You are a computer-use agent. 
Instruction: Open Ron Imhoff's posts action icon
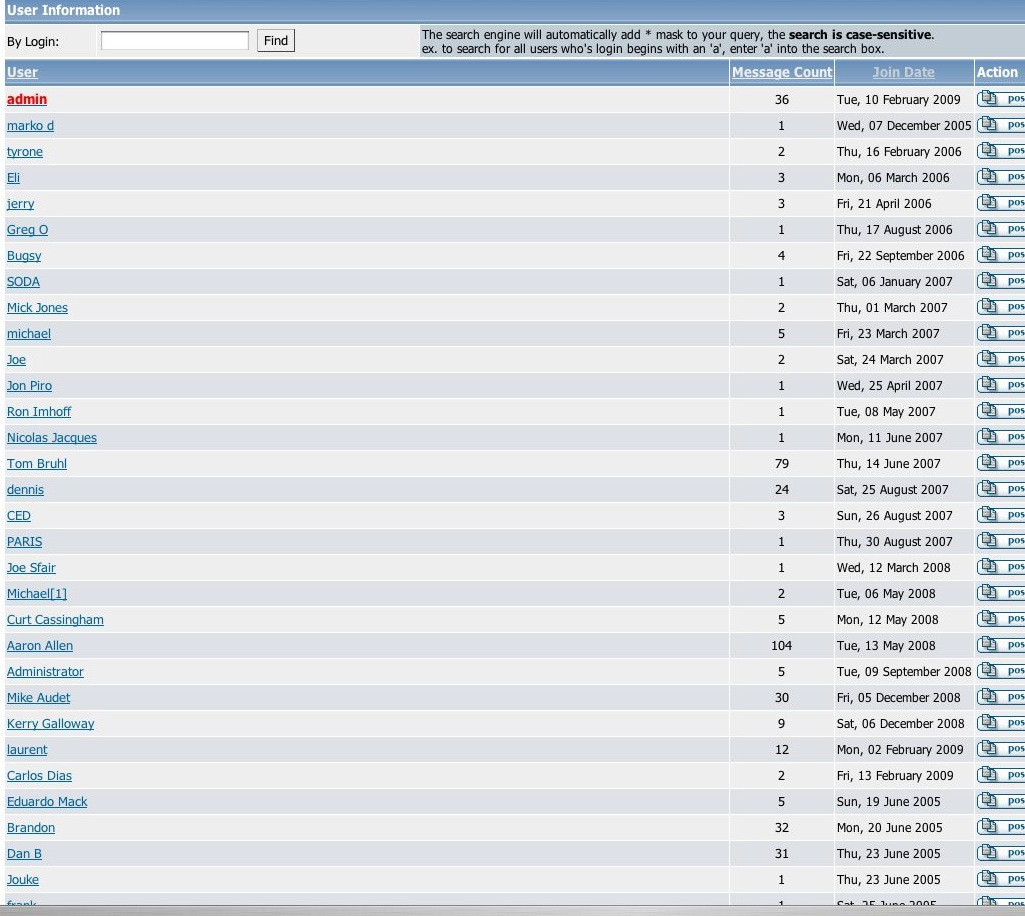[1001, 411]
